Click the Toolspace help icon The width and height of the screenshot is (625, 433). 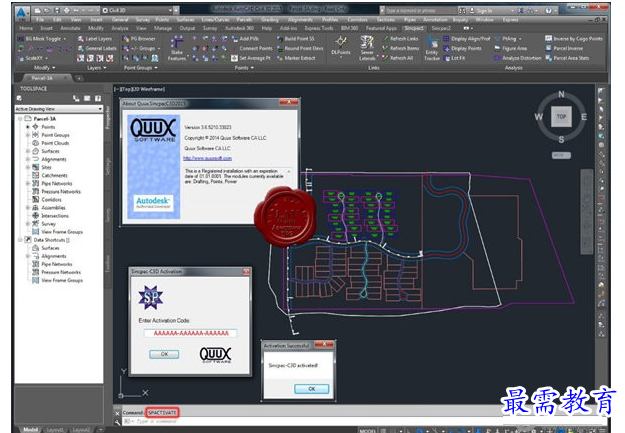click(98, 98)
